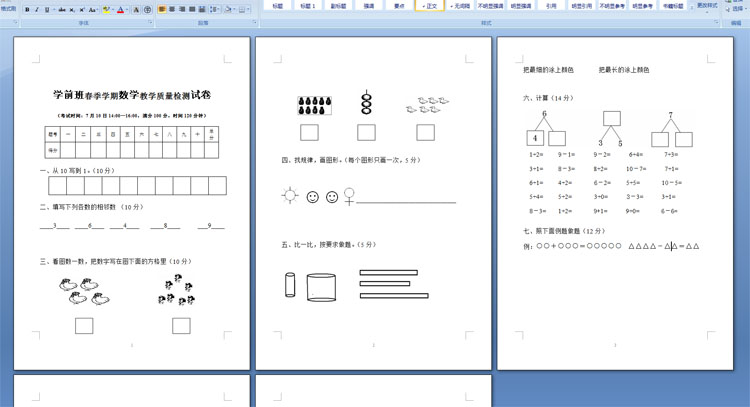The width and height of the screenshot is (750, 407).
Task: Apply the 标题 style
Action: coord(277,6)
